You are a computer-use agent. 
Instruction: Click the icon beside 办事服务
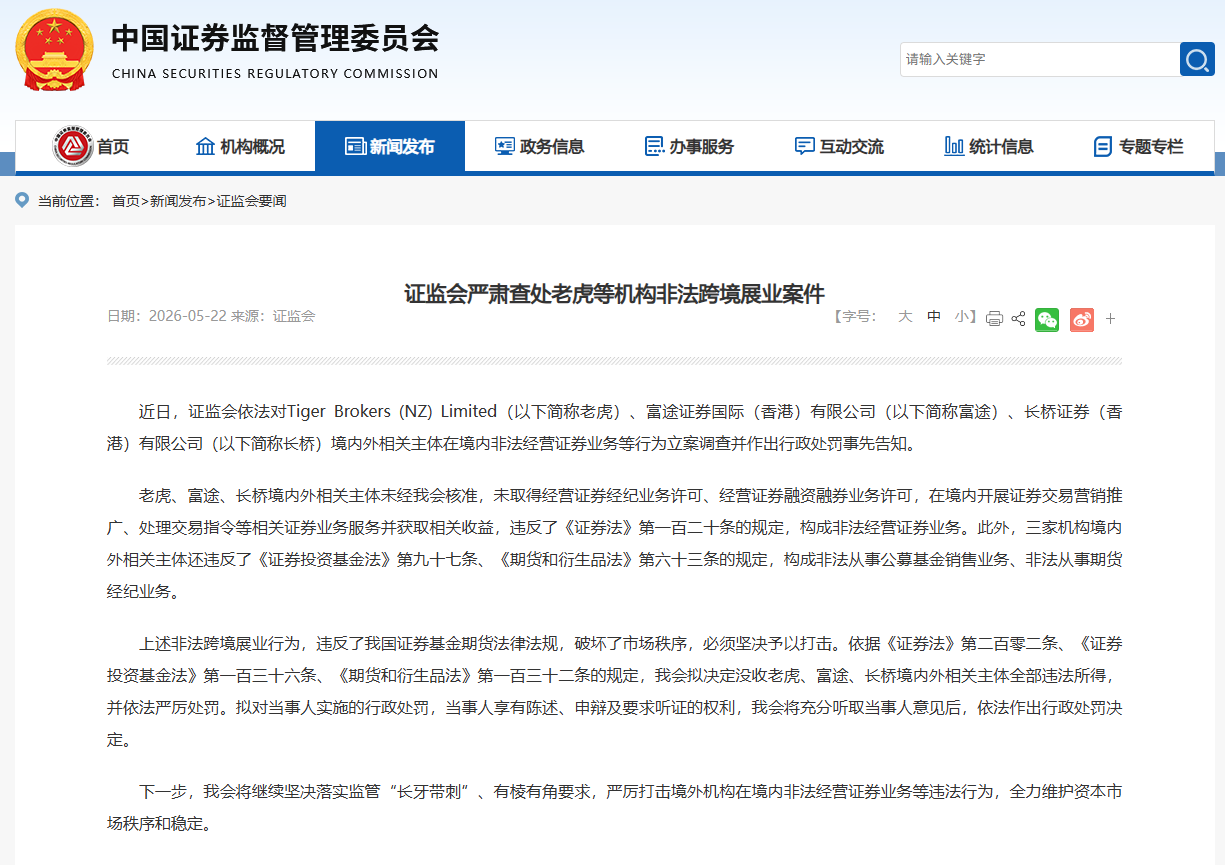[654, 146]
